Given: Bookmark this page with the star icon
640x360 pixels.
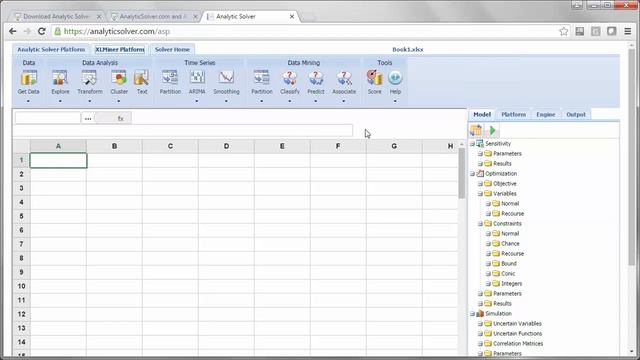Looking at the screenshot, I should pos(564,31).
